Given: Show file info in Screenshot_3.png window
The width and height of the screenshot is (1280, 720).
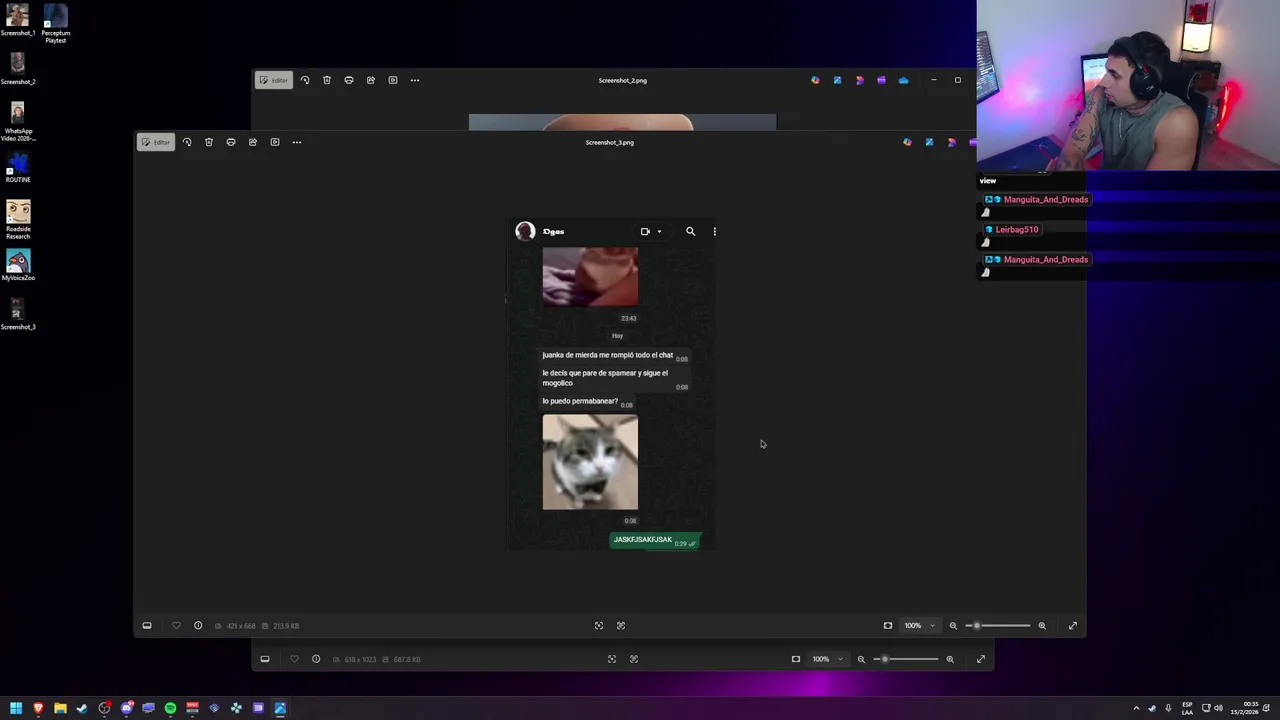Looking at the screenshot, I should pos(198,626).
